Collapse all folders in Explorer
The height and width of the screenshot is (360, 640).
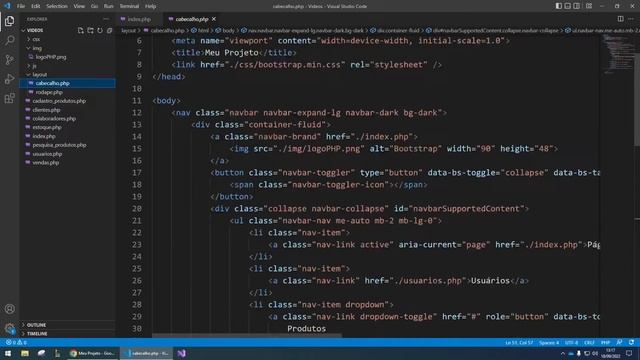point(109,30)
